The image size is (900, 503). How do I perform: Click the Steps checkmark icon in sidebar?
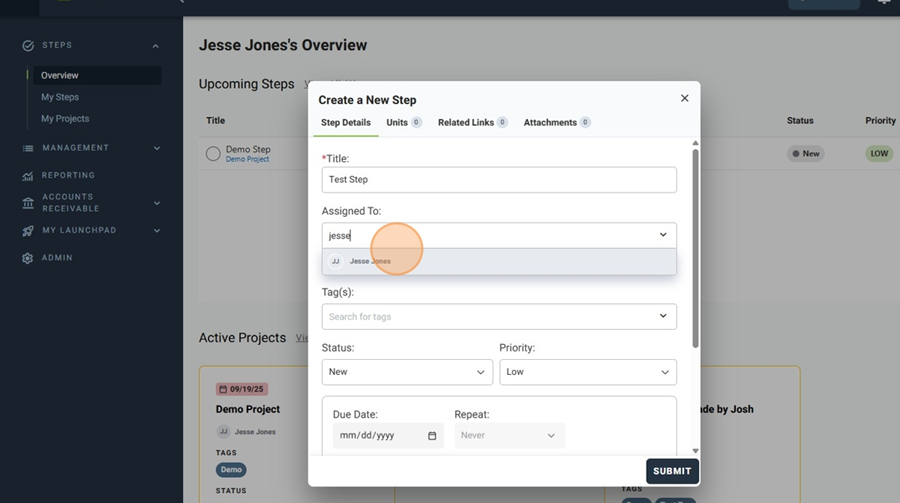point(28,45)
